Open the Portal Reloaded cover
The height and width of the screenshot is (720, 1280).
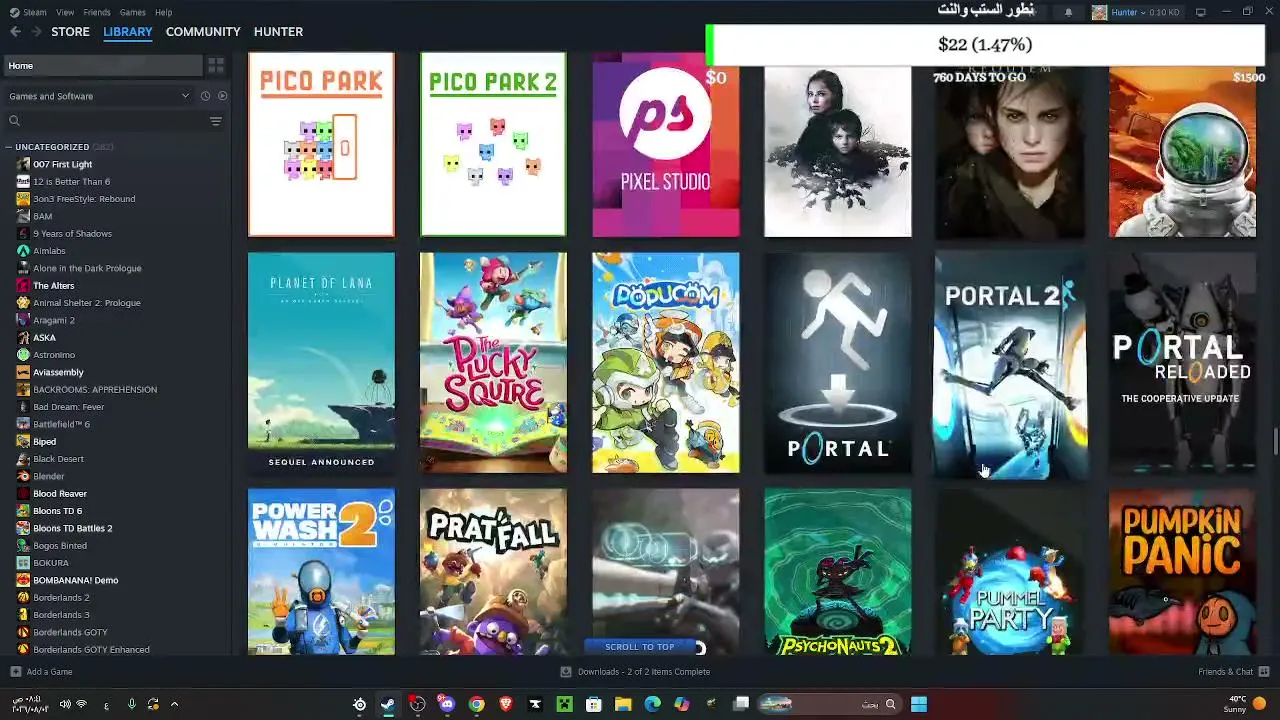point(1182,362)
